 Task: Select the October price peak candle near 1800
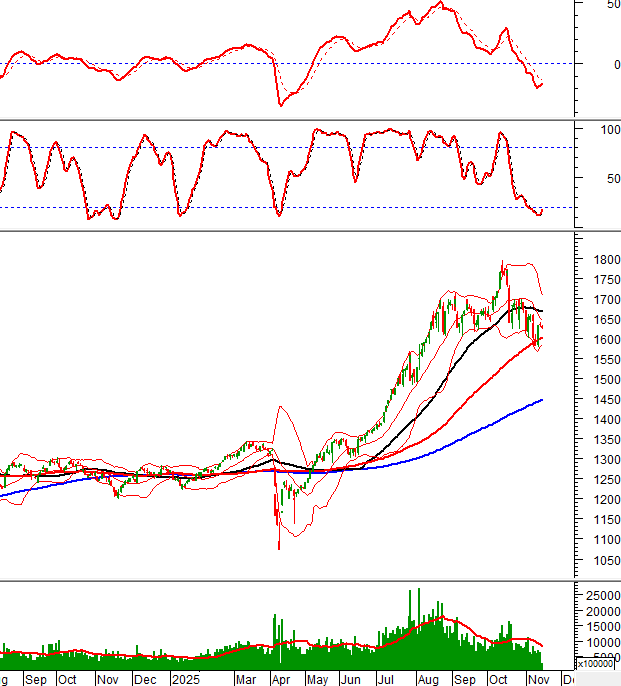(x=503, y=266)
